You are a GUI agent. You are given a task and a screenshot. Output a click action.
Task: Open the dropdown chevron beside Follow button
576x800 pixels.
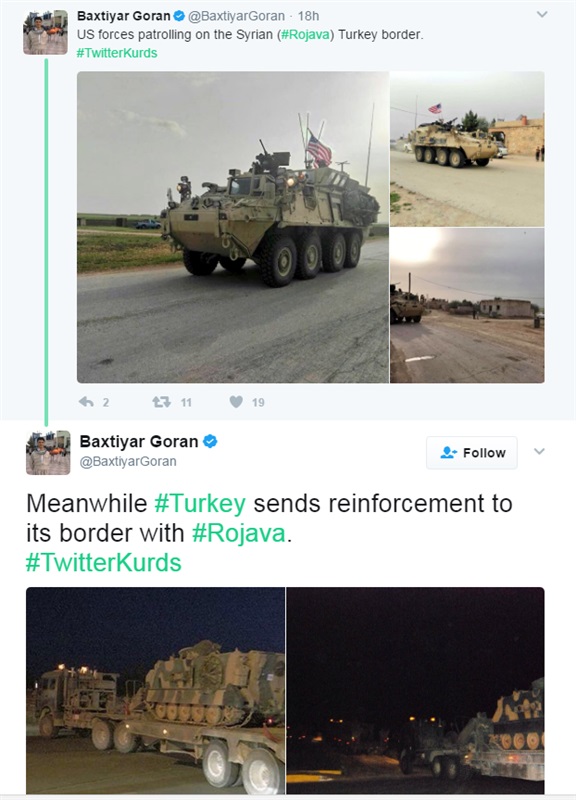(539, 451)
